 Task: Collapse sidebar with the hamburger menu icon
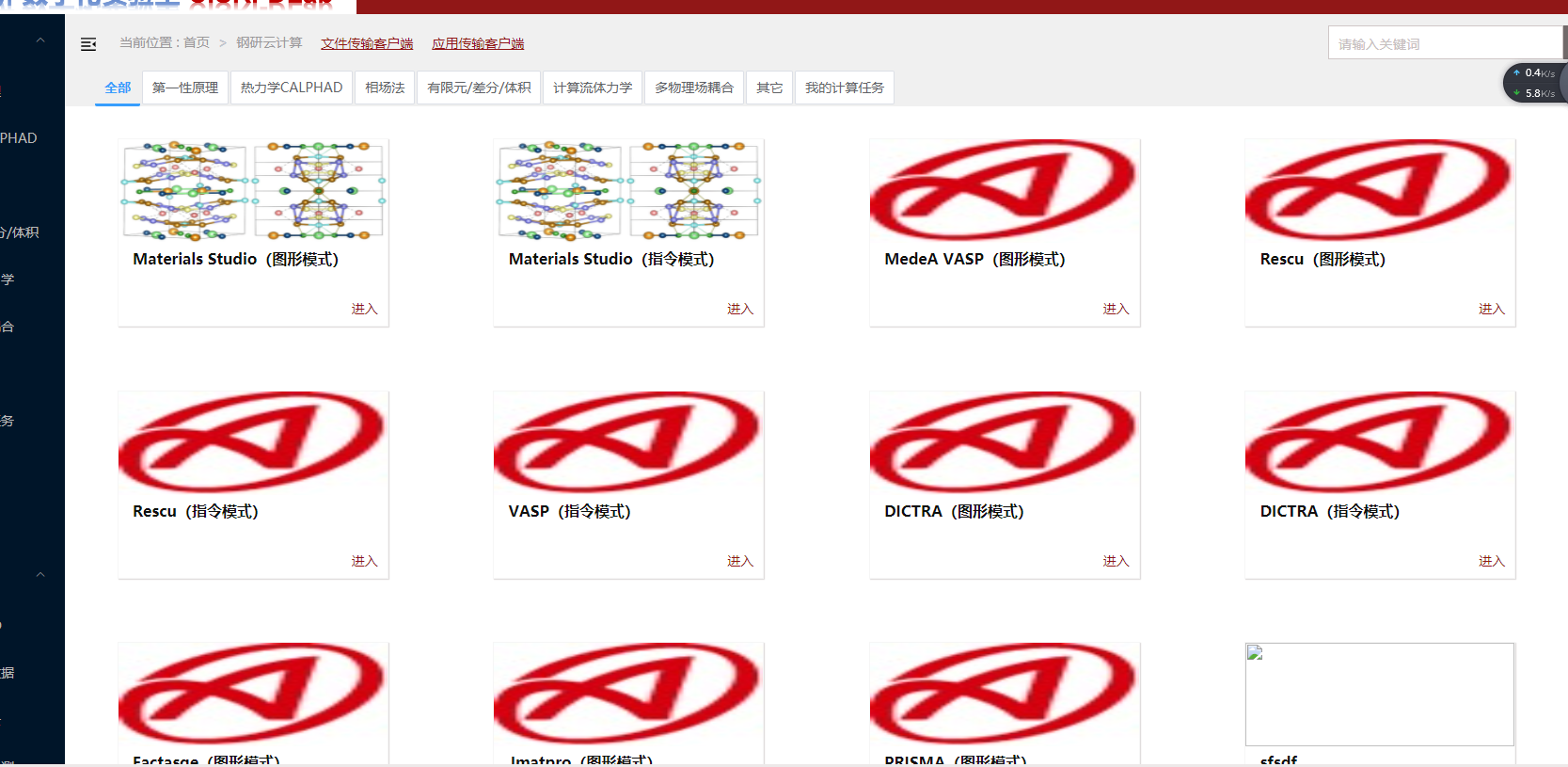[88, 44]
